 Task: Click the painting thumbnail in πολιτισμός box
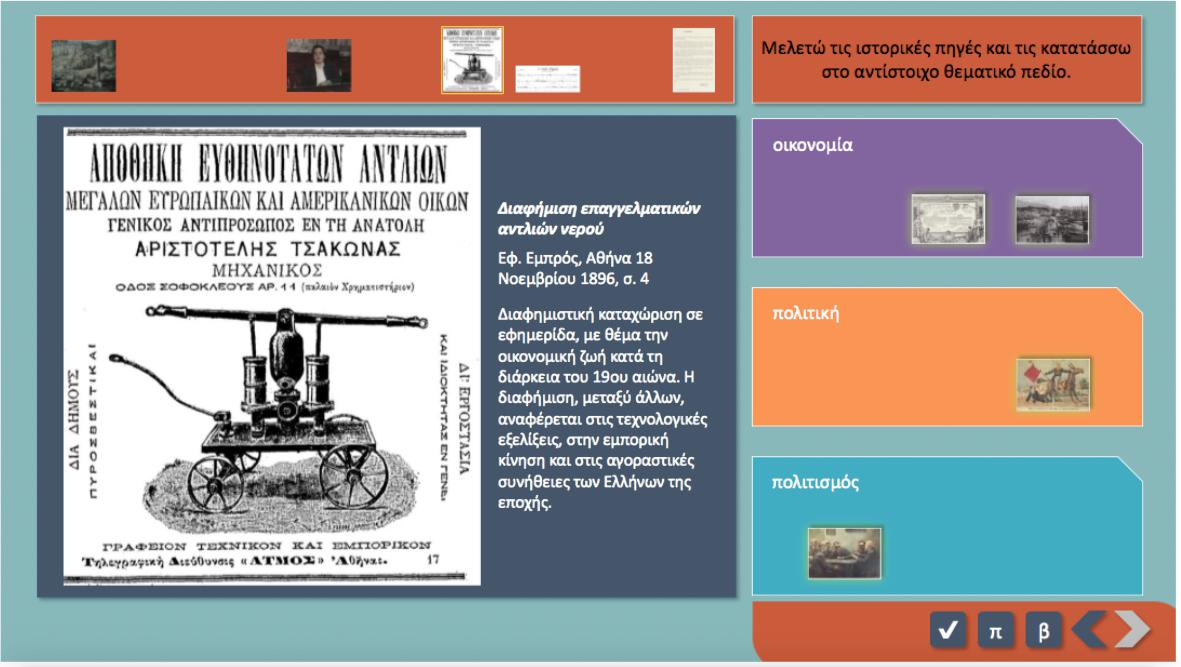[844, 553]
